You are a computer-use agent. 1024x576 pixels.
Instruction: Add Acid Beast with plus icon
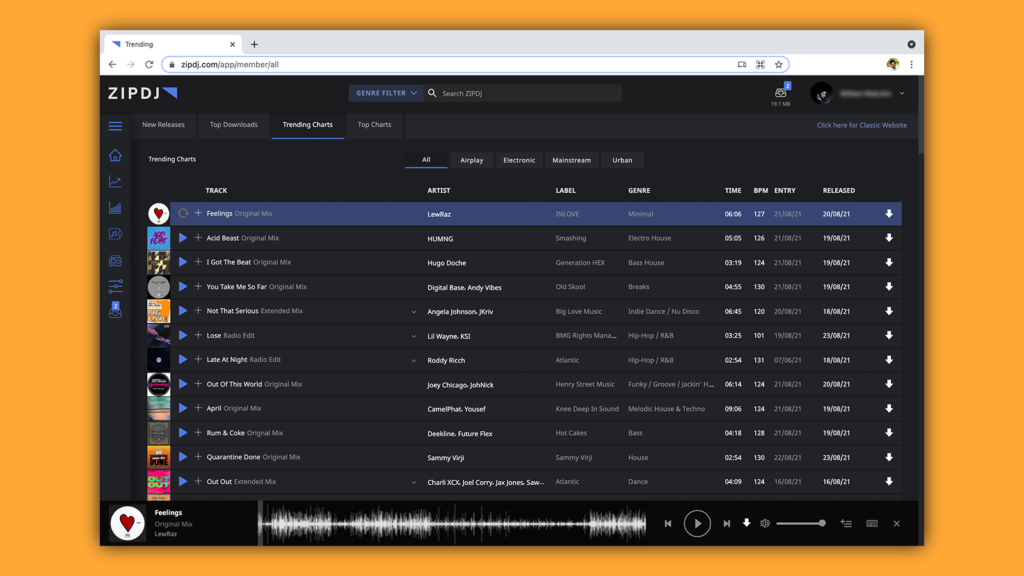click(198, 238)
